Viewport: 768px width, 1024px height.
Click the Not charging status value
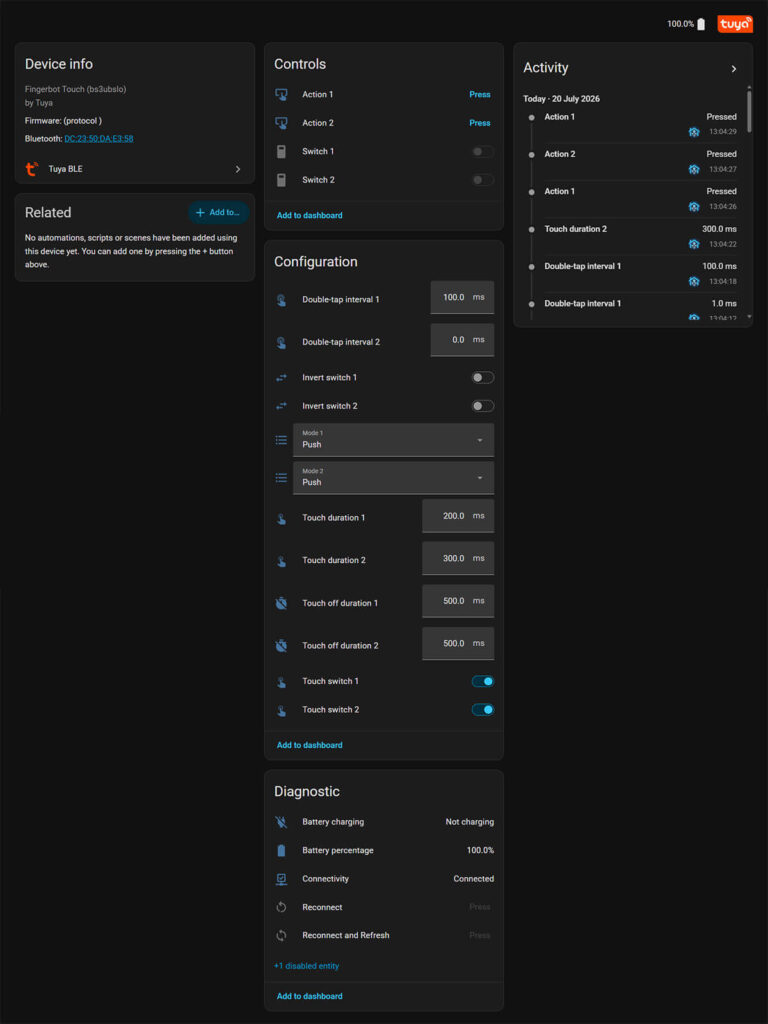point(470,822)
